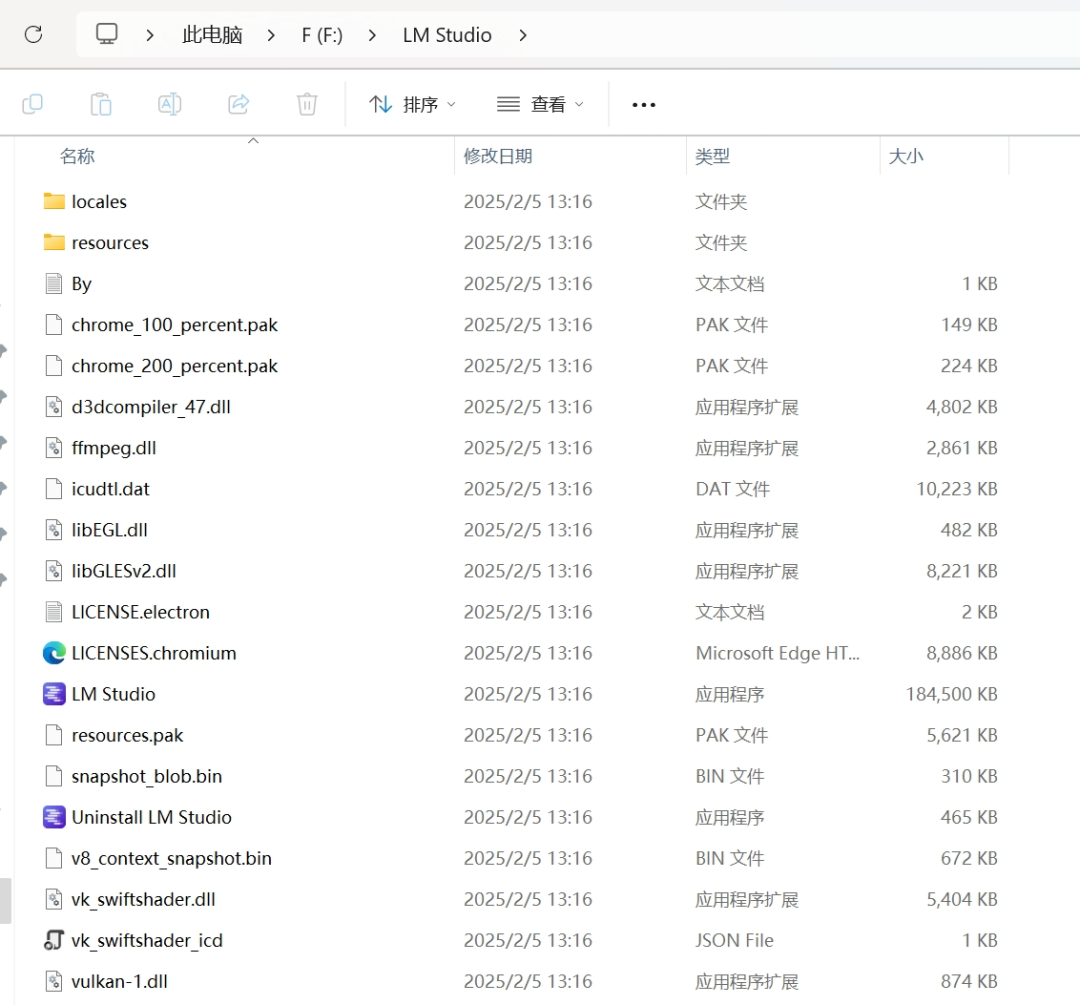Refresh the current folder view
Image resolution: width=1080 pixels, height=1005 pixels.
(x=33, y=34)
